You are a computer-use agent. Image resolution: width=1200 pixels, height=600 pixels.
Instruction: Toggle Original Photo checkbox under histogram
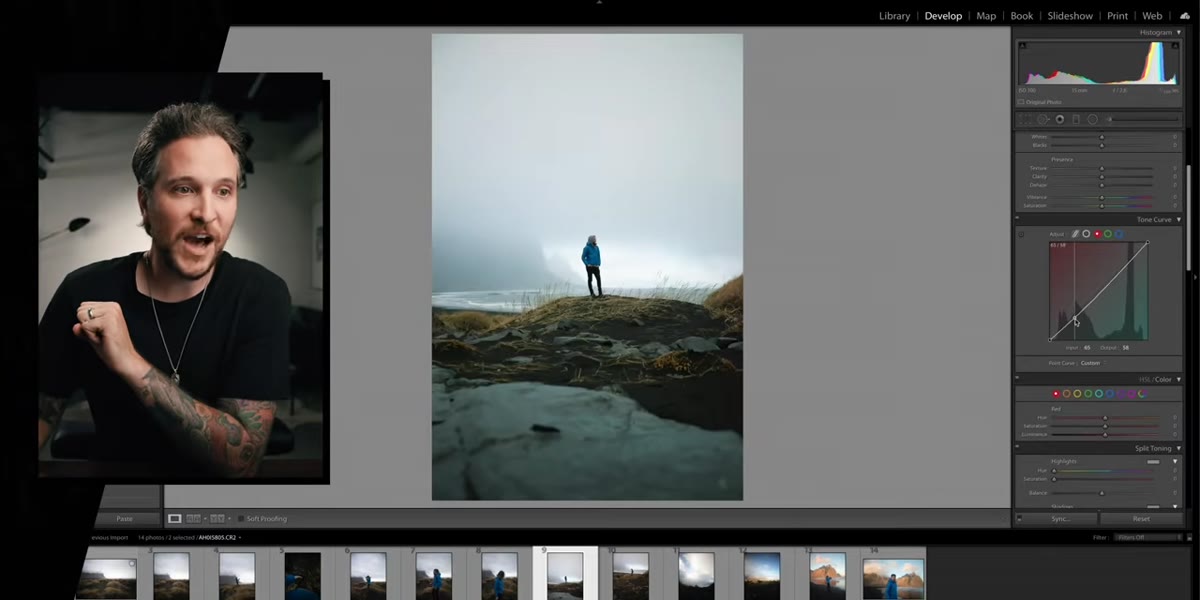(1021, 102)
